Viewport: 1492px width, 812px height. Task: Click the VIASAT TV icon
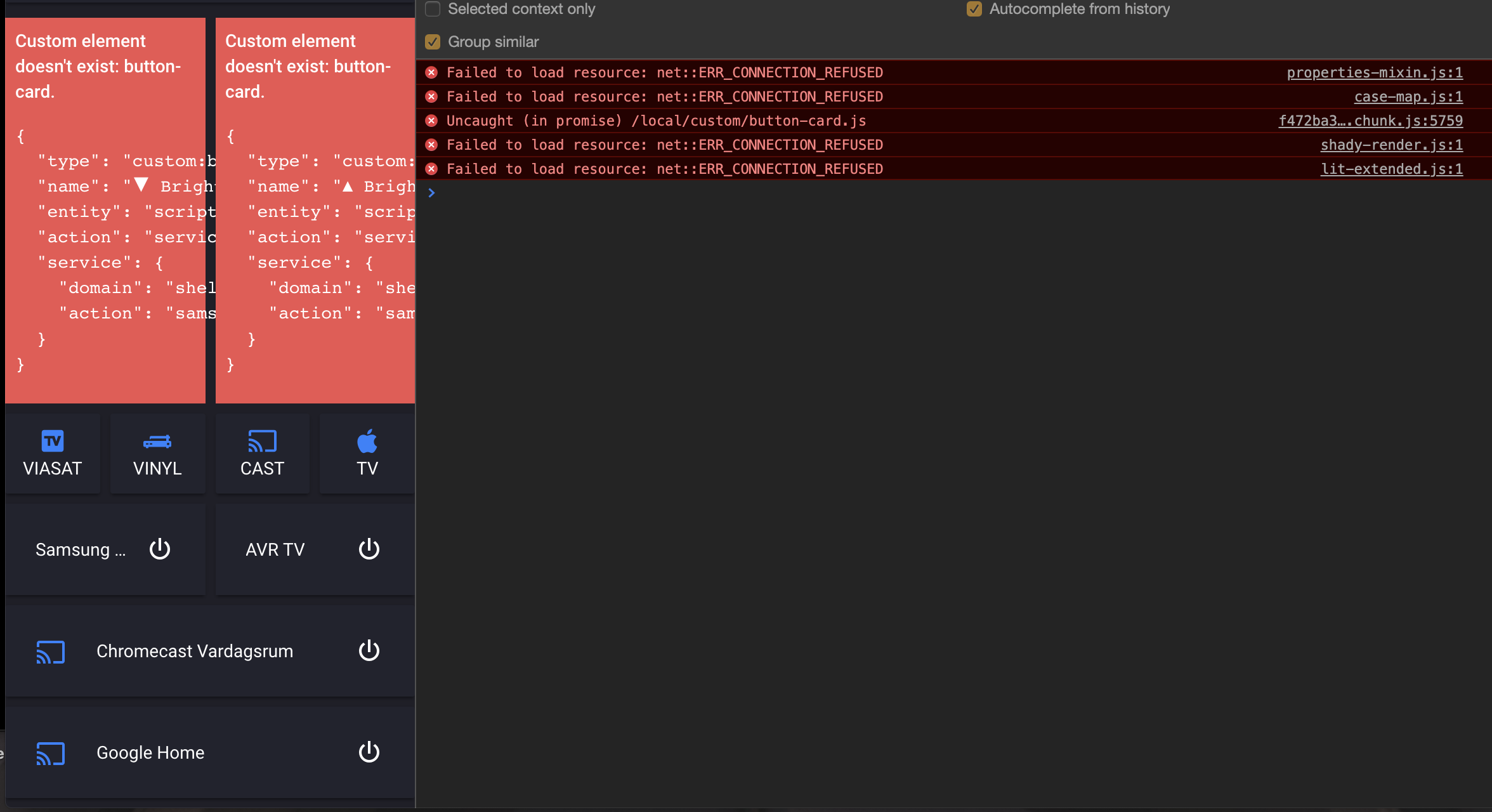52,442
